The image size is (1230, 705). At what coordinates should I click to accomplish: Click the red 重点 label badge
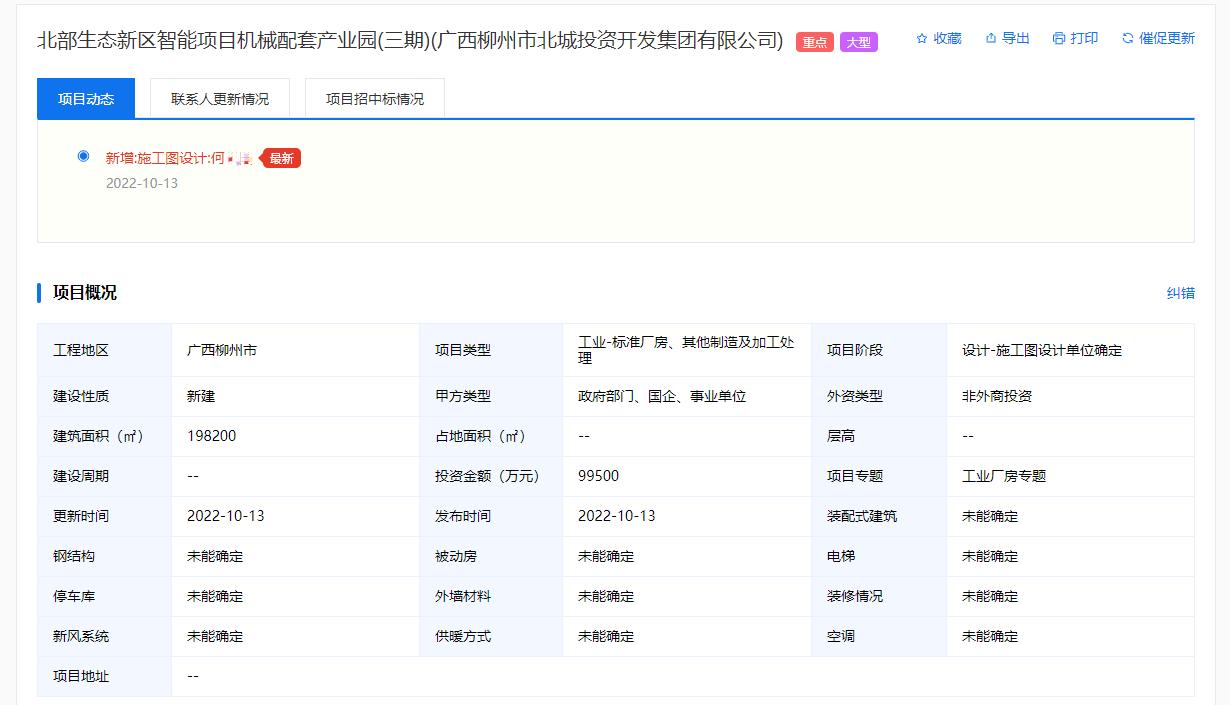(x=813, y=41)
